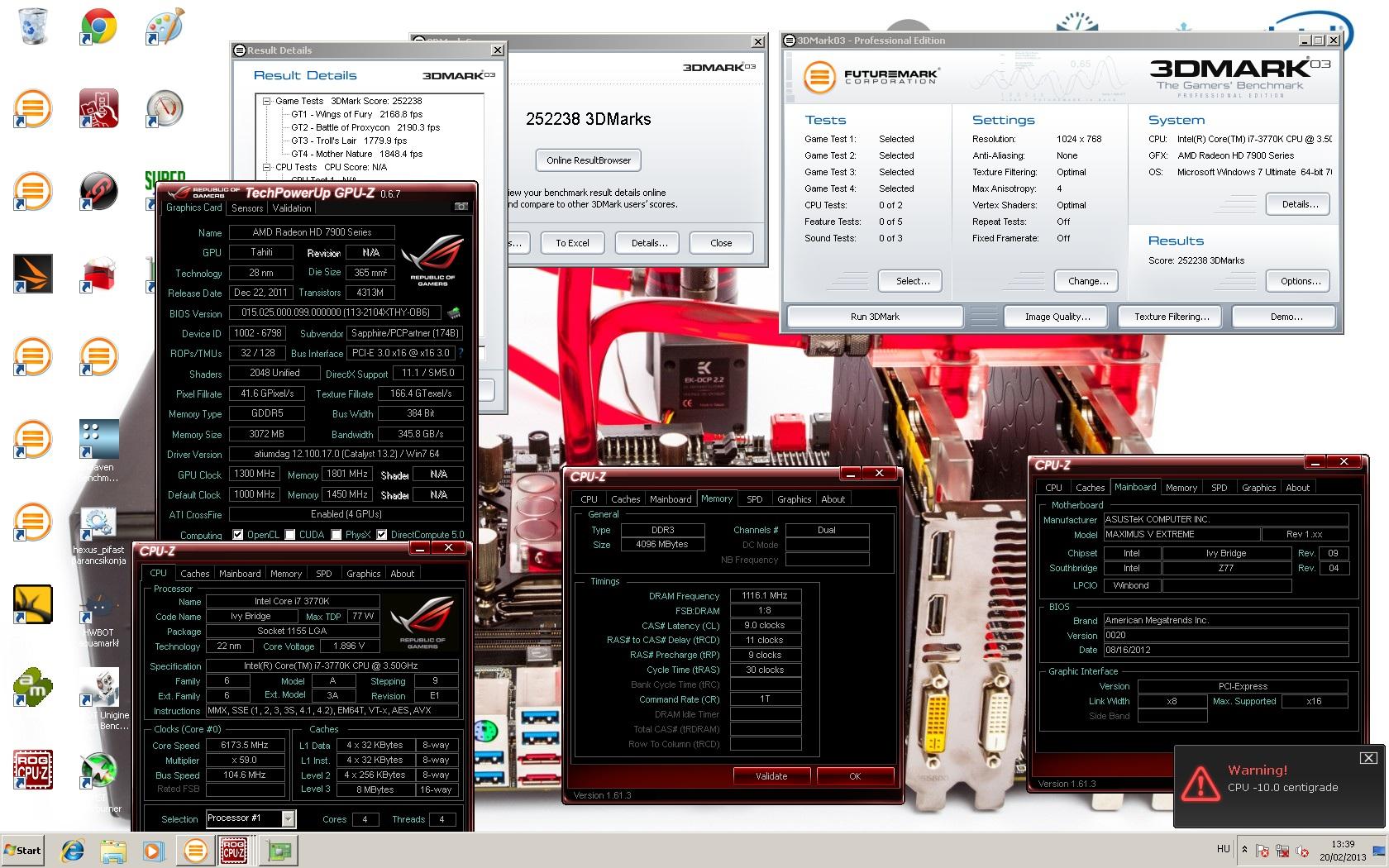
Task: Toggle the PhysX checkbox in GPU-Z
Action: click(x=336, y=535)
